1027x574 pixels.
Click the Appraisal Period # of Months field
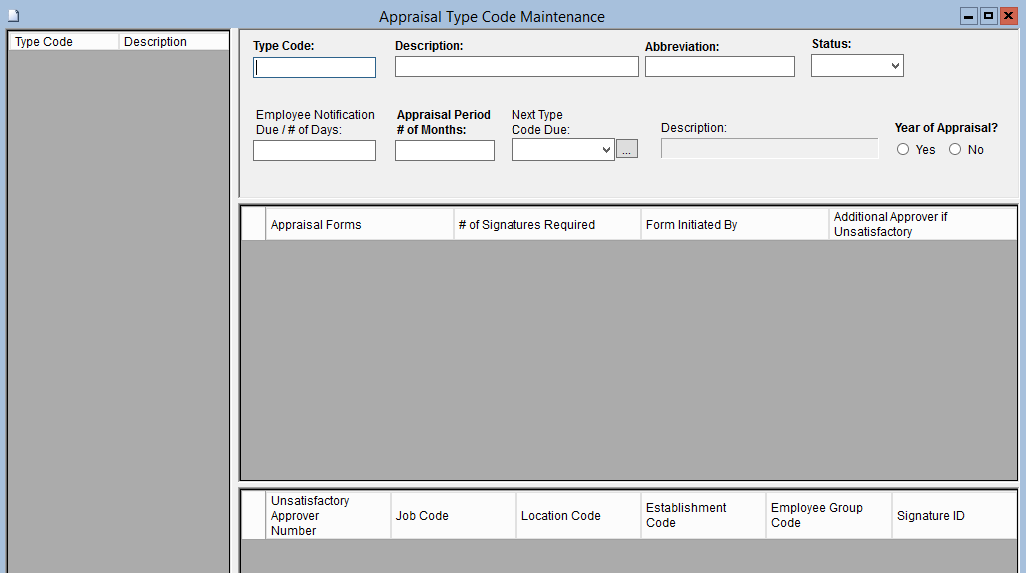pos(444,151)
